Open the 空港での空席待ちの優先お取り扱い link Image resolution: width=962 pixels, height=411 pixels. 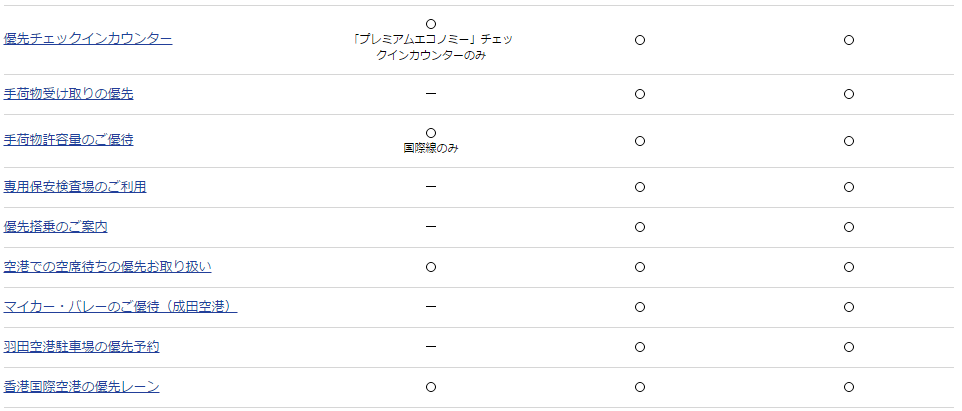coord(107,267)
